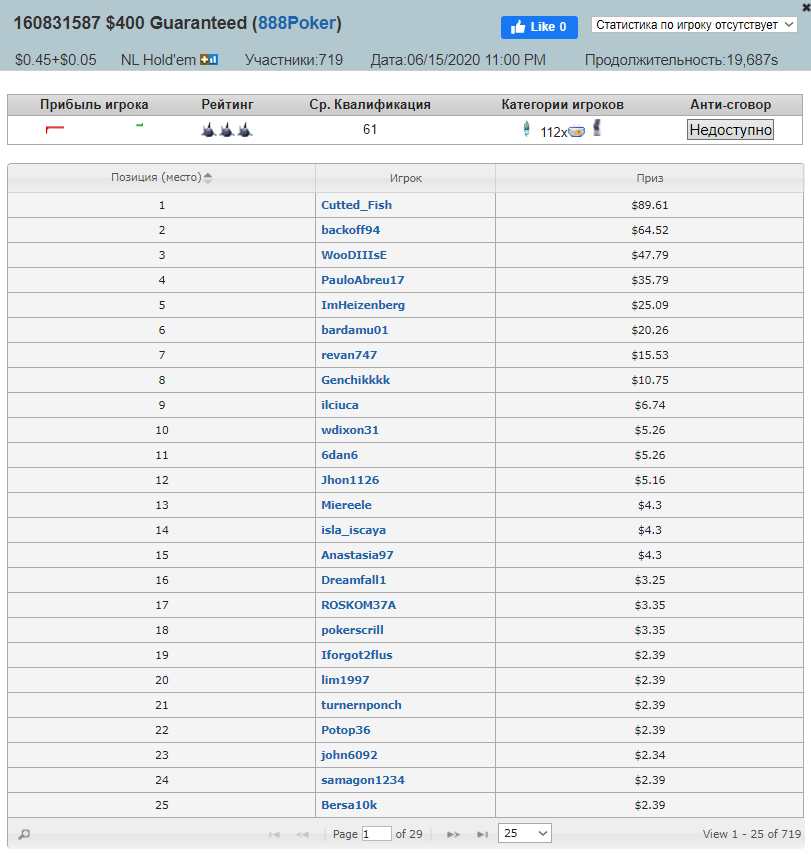Image resolution: width=811 pixels, height=856 pixels.
Task: Click the tournament type icon after NL Hold'em
Action: [209, 60]
